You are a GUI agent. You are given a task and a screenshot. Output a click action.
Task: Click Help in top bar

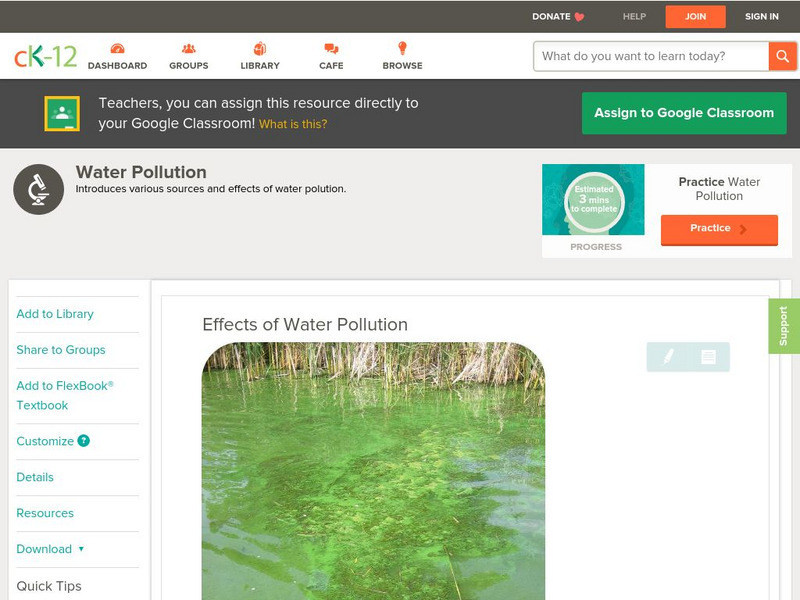coord(634,17)
